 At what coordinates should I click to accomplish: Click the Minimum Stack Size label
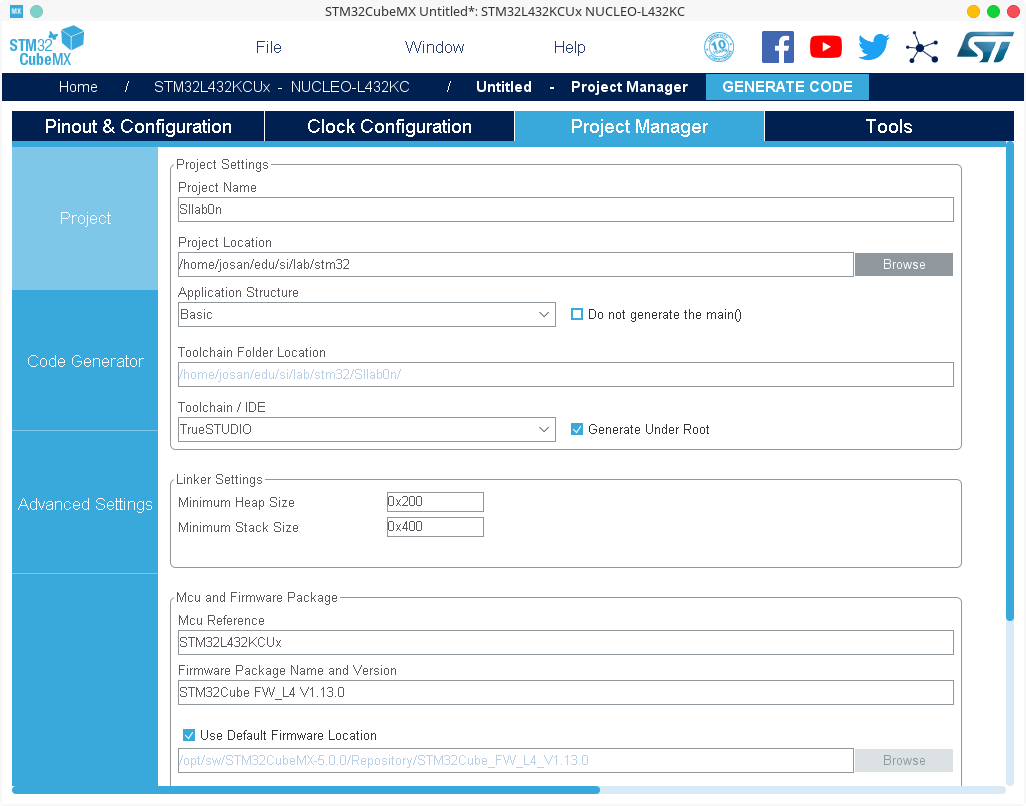238,527
